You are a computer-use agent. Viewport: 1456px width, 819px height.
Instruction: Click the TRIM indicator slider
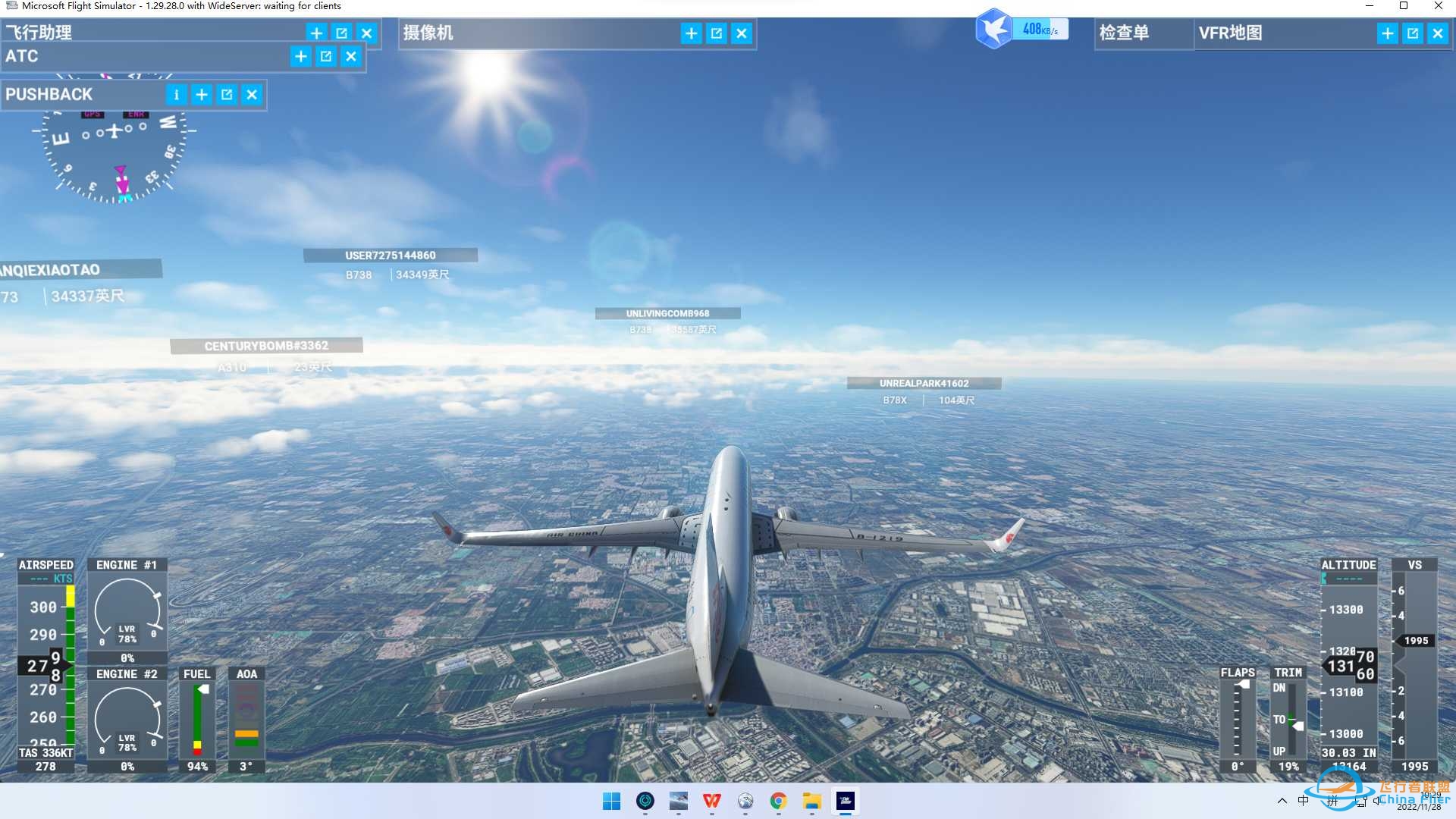[1292, 719]
